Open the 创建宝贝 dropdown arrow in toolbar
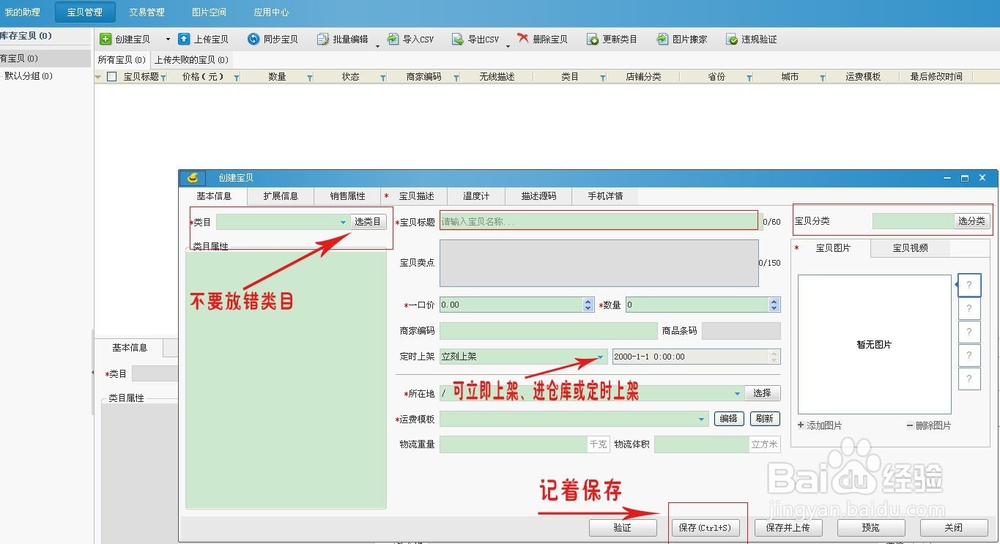This screenshot has height=544, width=1000. click(x=168, y=40)
